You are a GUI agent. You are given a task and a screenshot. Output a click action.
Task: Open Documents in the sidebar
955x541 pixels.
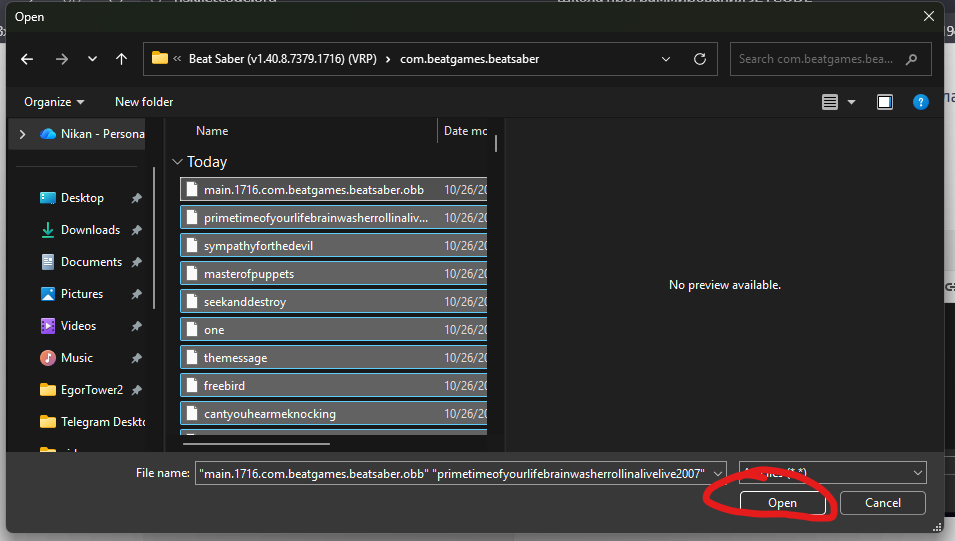pos(91,262)
